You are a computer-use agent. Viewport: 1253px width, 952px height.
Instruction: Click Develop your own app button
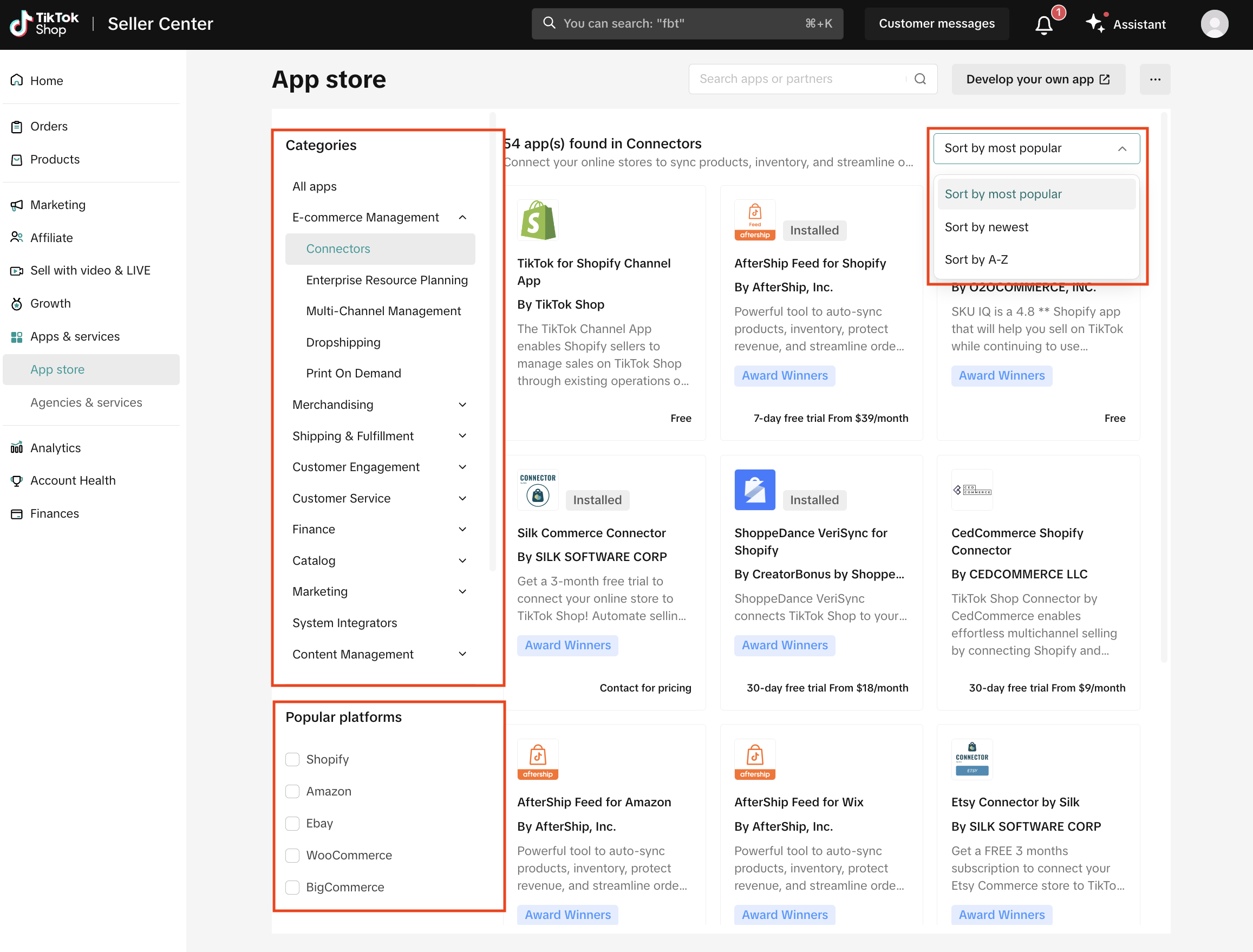pyautogui.click(x=1037, y=79)
